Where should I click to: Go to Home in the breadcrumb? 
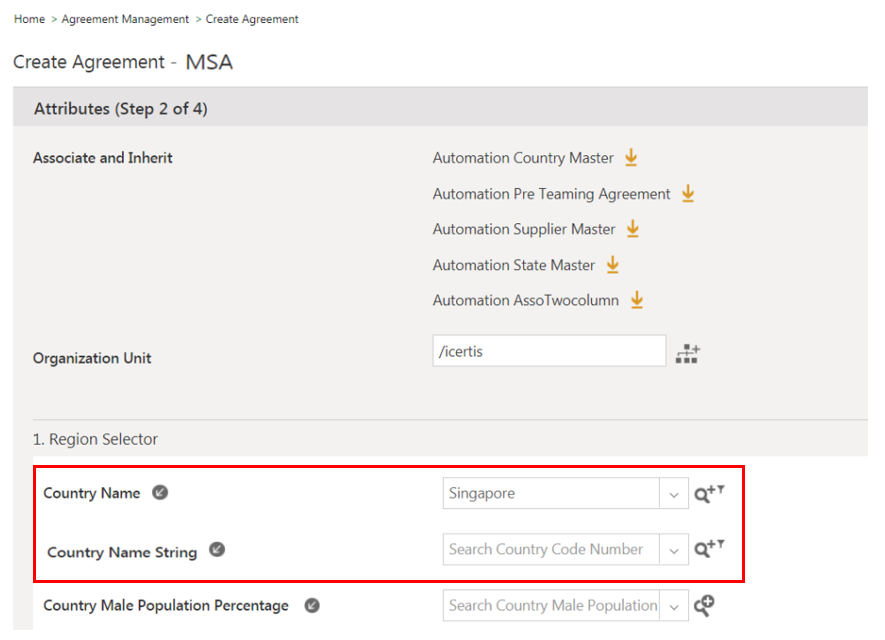(29, 19)
